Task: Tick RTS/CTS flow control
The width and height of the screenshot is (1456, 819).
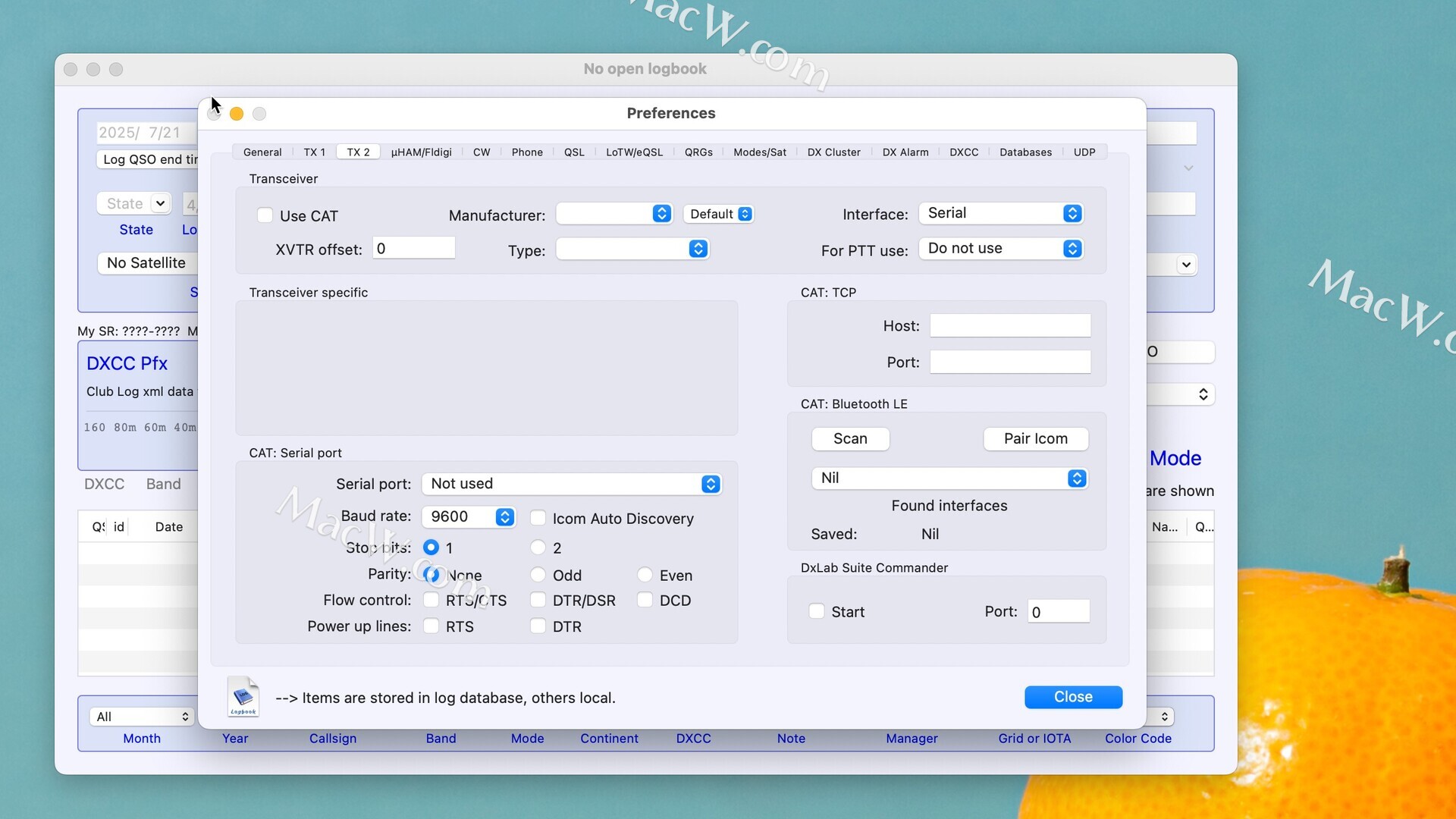Action: click(431, 600)
